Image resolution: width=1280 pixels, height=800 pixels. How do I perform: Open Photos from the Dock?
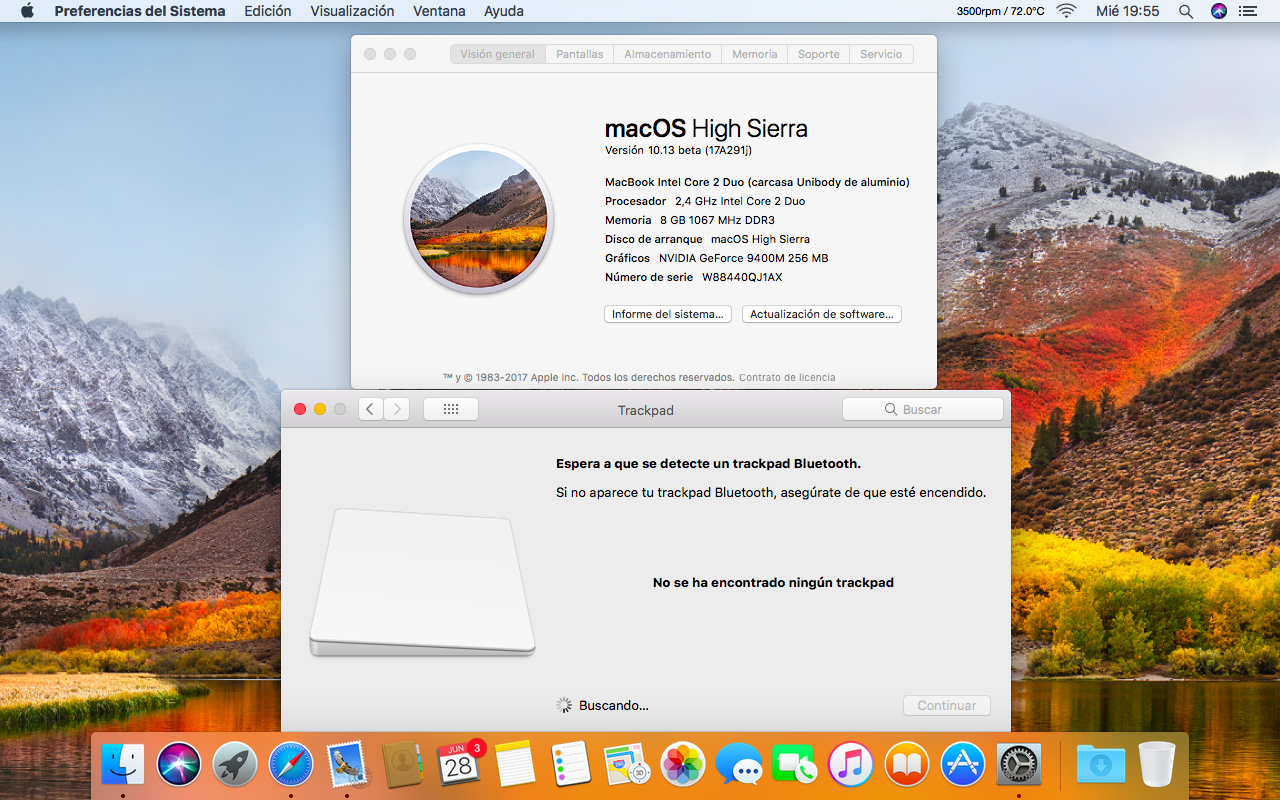[x=683, y=765]
